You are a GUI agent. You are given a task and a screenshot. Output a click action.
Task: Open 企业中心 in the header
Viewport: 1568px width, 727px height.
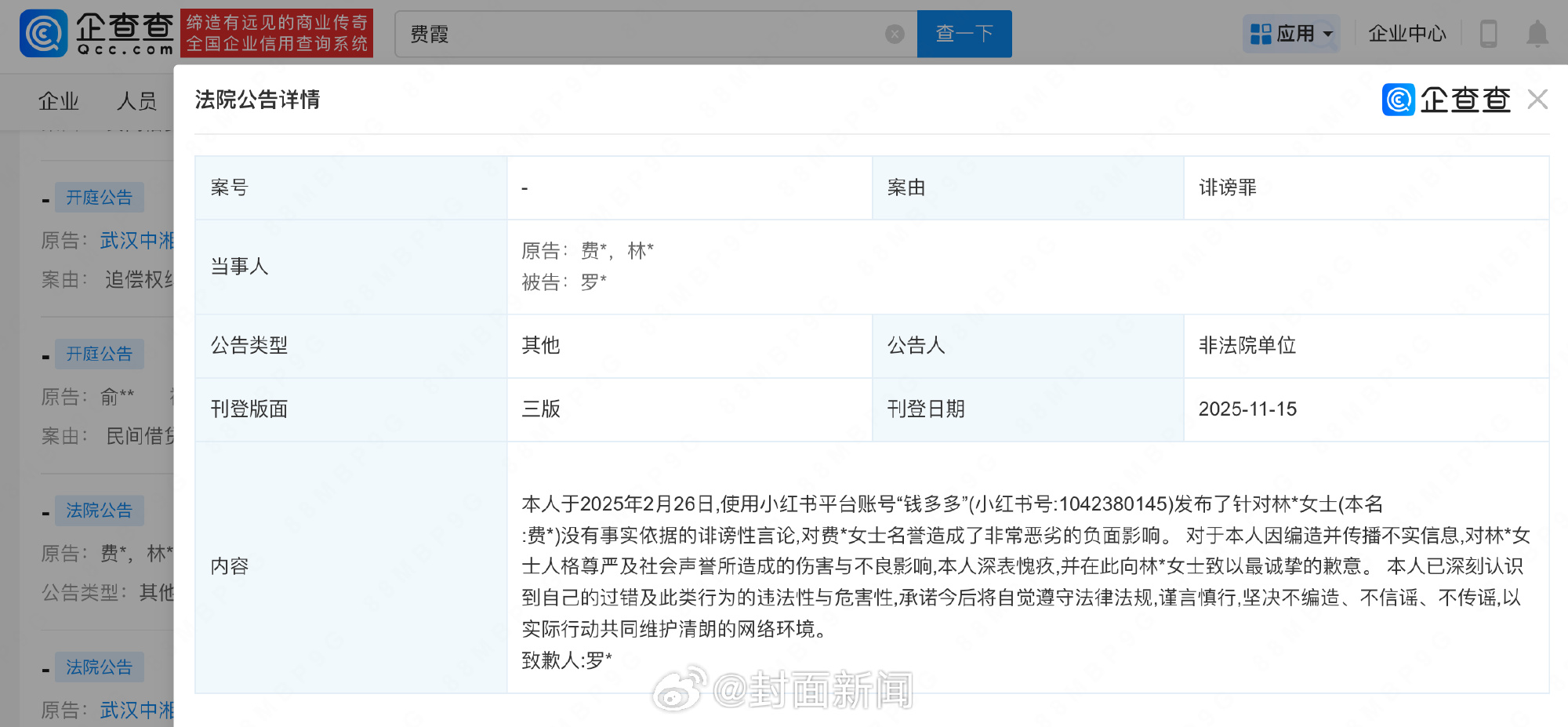click(x=1406, y=34)
